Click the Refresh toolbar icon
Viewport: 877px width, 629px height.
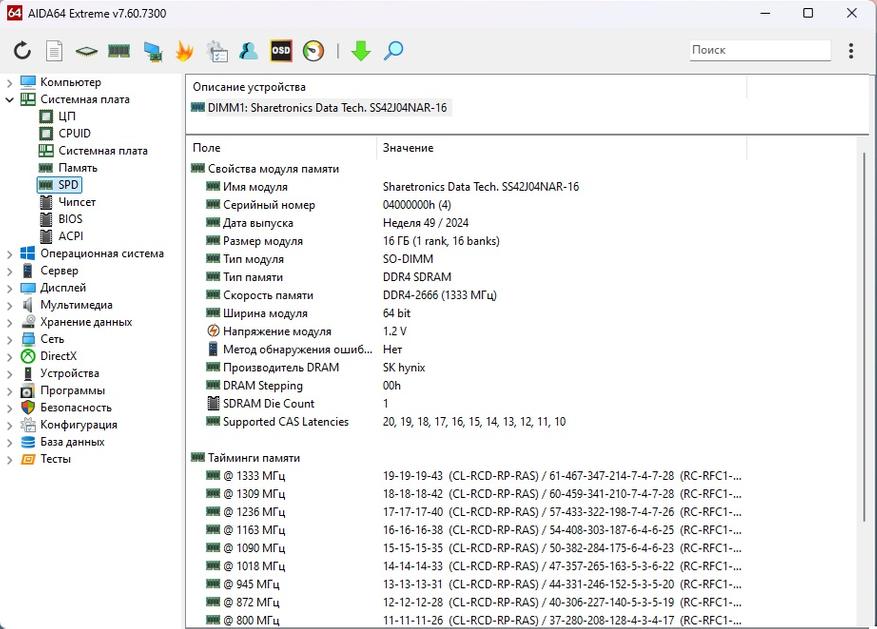(x=22, y=51)
